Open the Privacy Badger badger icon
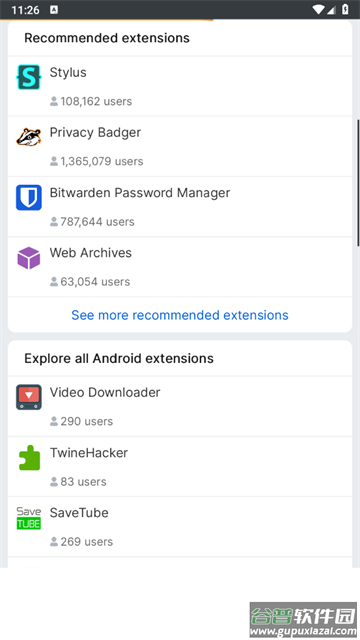360x640 pixels. [x=29, y=137]
